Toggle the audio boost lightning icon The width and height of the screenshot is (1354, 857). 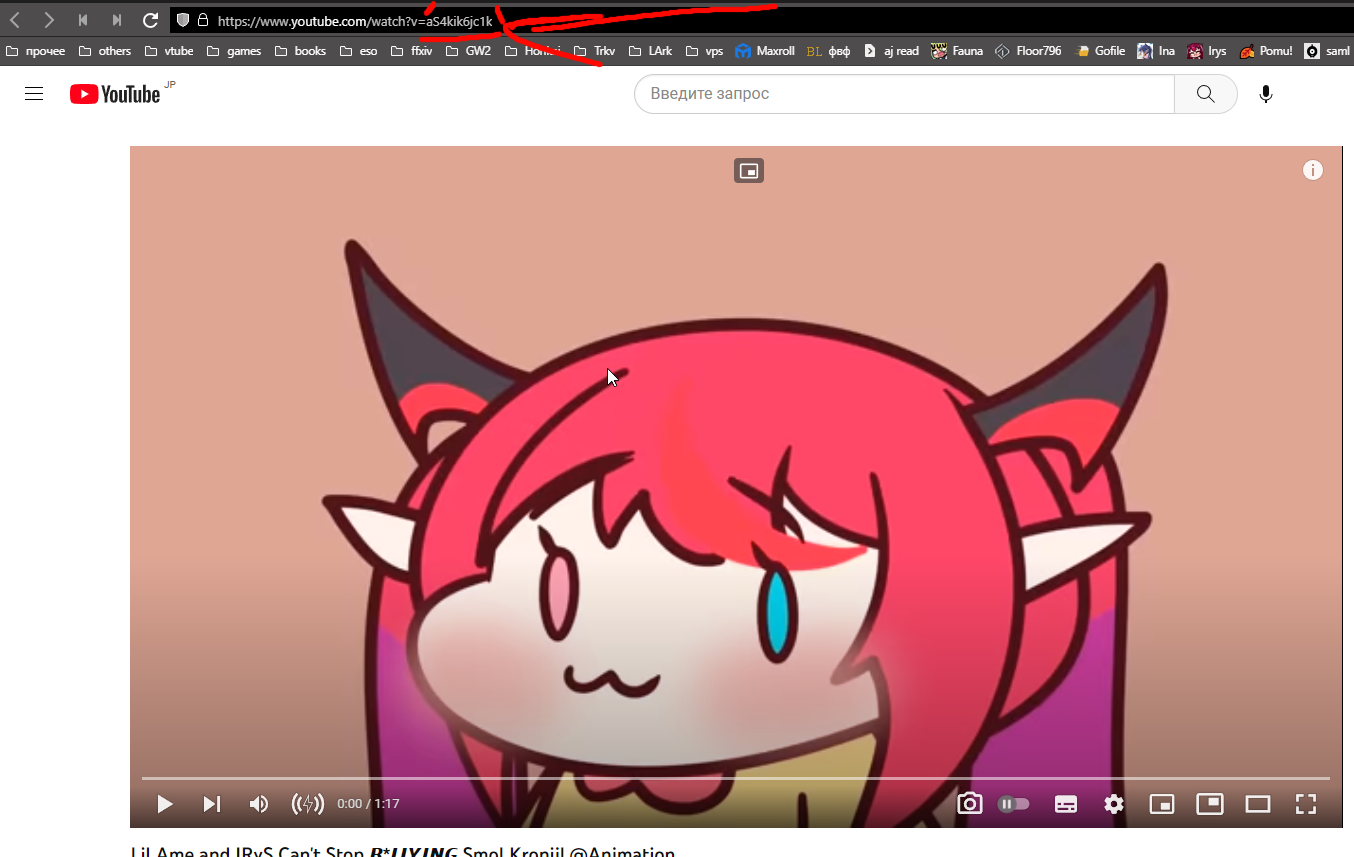point(308,804)
